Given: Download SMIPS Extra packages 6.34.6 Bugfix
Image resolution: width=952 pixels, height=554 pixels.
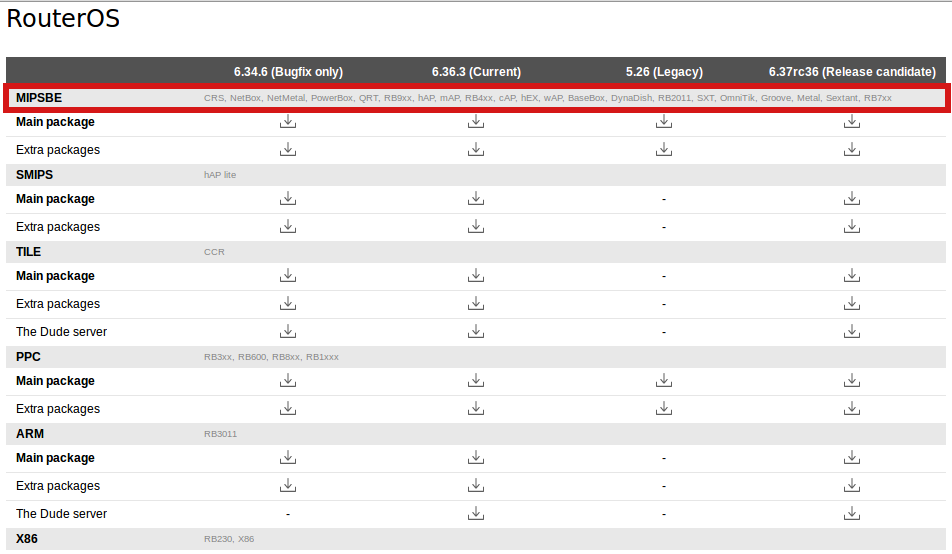Looking at the screenshot, I should point(288,227).
